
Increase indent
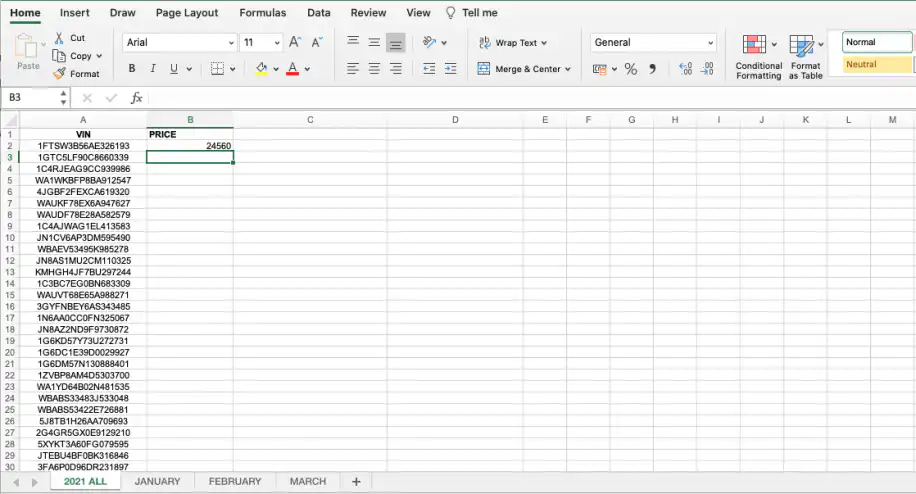(x=450, y=68)
